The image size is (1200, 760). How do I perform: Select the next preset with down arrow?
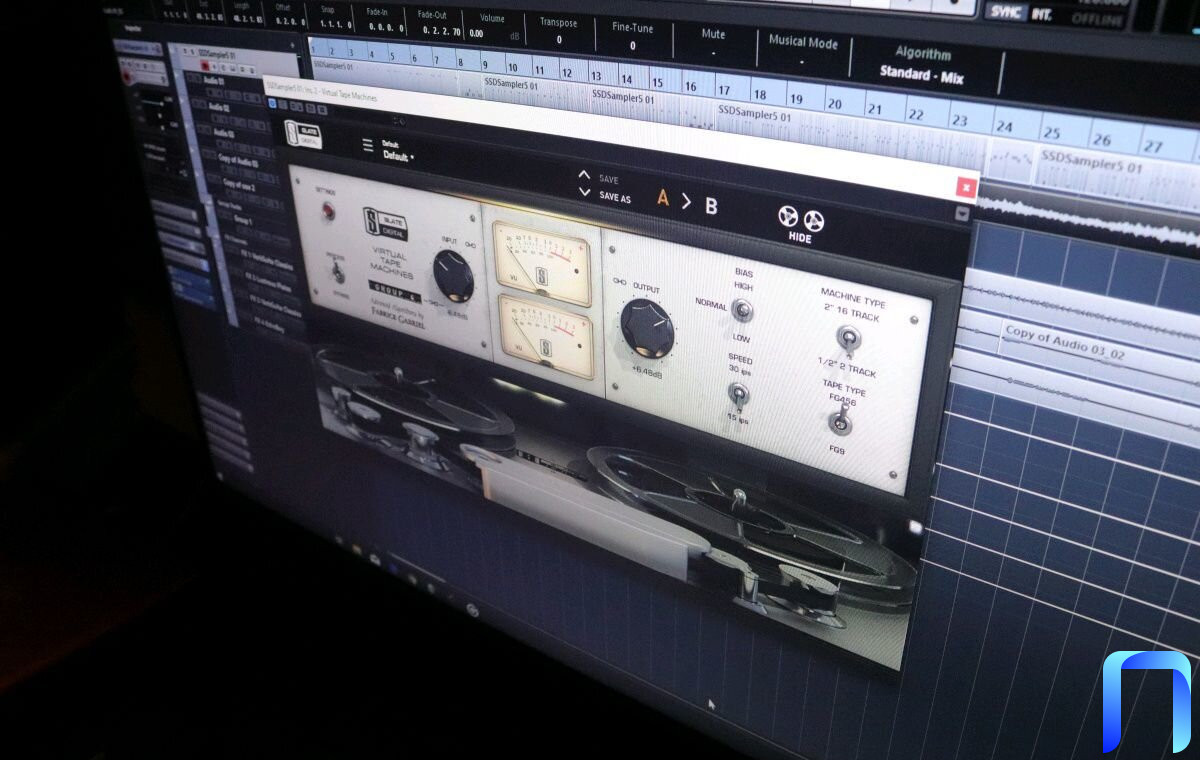point(585,191)
